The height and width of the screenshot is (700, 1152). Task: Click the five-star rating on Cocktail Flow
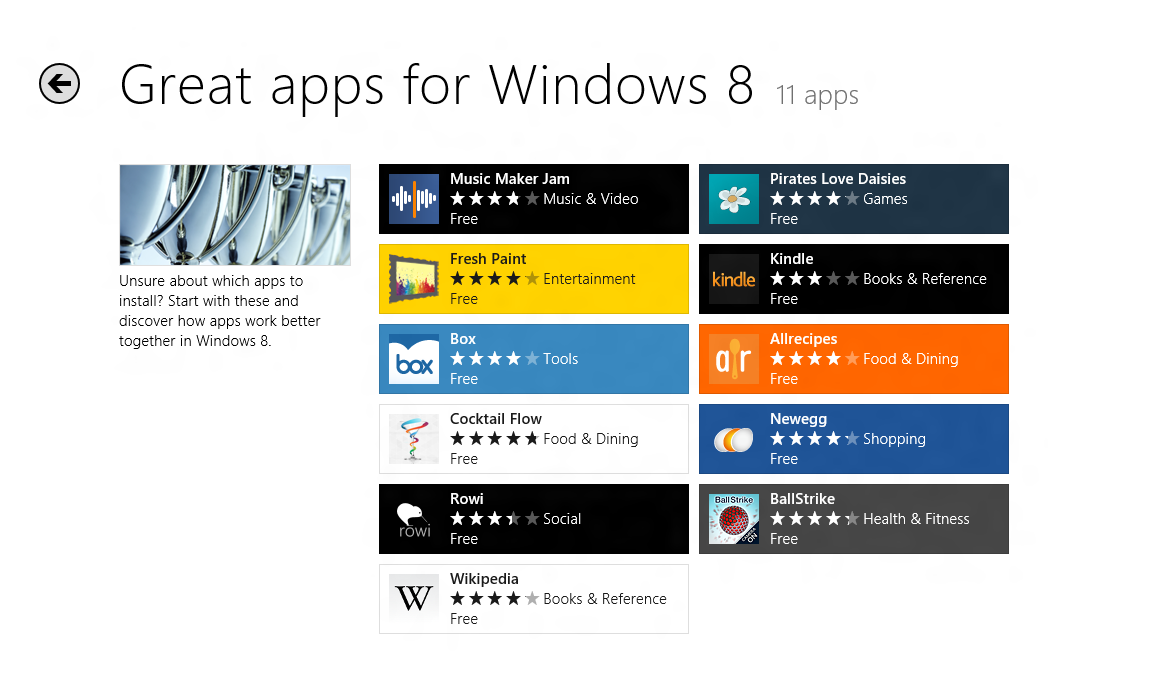[x=494, y=439]
